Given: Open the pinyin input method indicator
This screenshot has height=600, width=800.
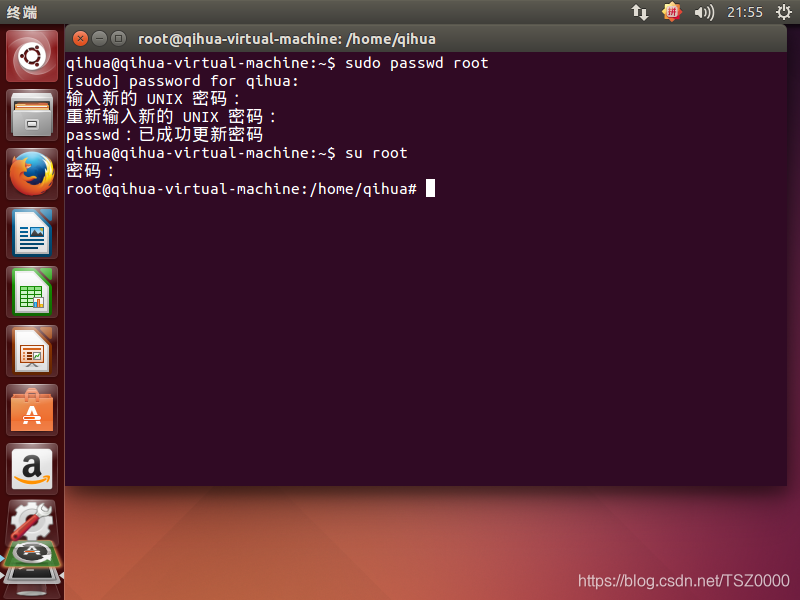Looking at the screenshot, I should click(x=671, y=12).
